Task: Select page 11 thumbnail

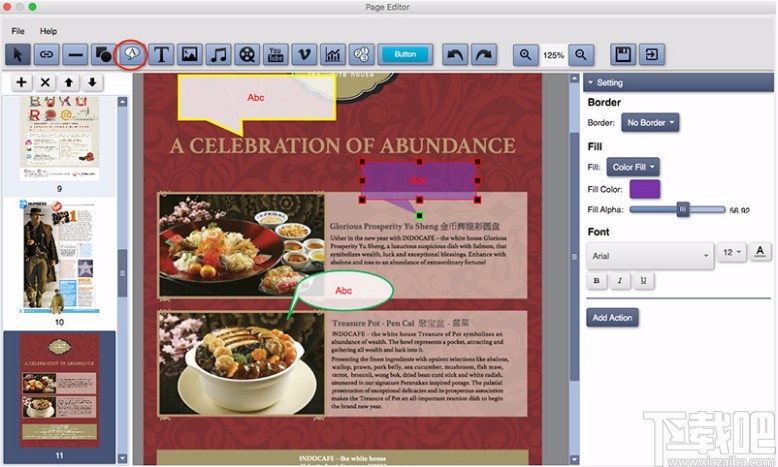Action: click(x=60, y=391)
